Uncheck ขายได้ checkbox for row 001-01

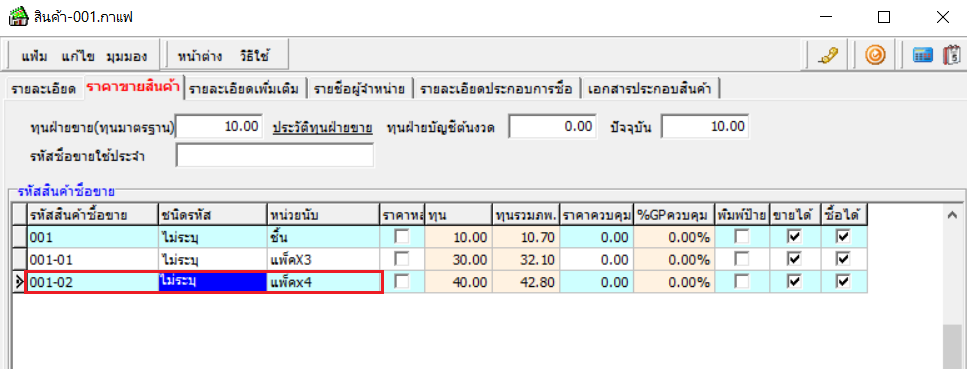[795, 259]
